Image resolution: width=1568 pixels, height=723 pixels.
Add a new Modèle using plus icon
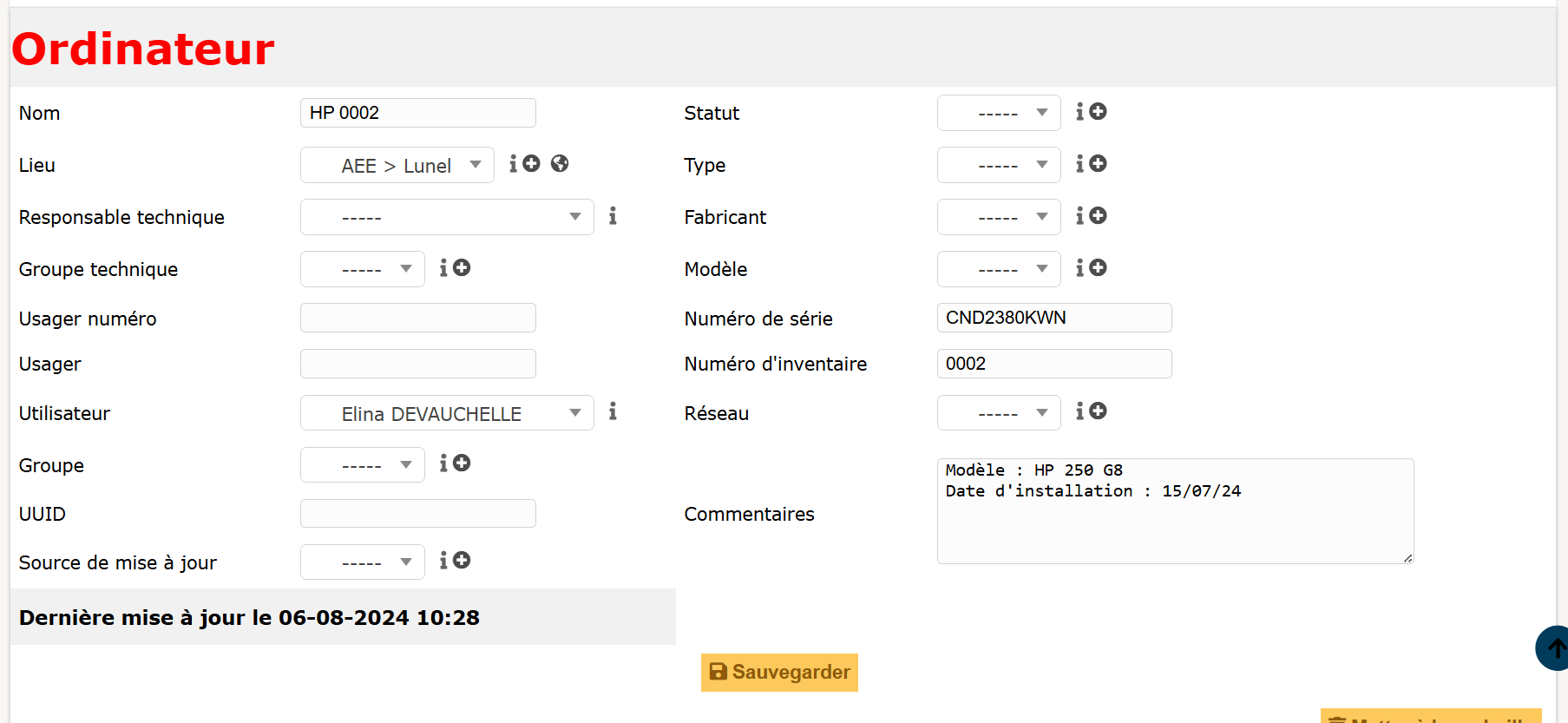(x=1098, y=268)
